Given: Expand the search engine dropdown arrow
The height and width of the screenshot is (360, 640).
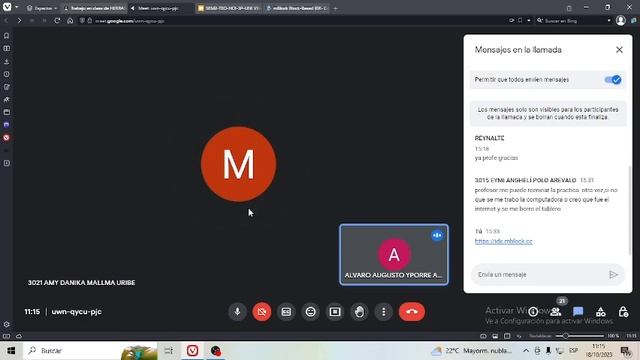Looking at the screenshot, I should click(609, 20).
